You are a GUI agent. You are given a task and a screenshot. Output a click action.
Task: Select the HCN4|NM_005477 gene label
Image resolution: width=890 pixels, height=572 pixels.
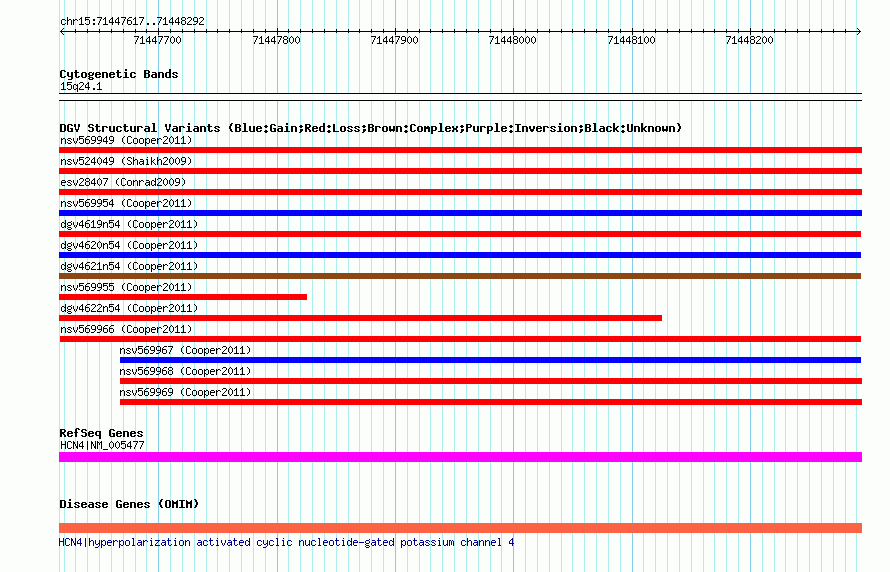102,445
